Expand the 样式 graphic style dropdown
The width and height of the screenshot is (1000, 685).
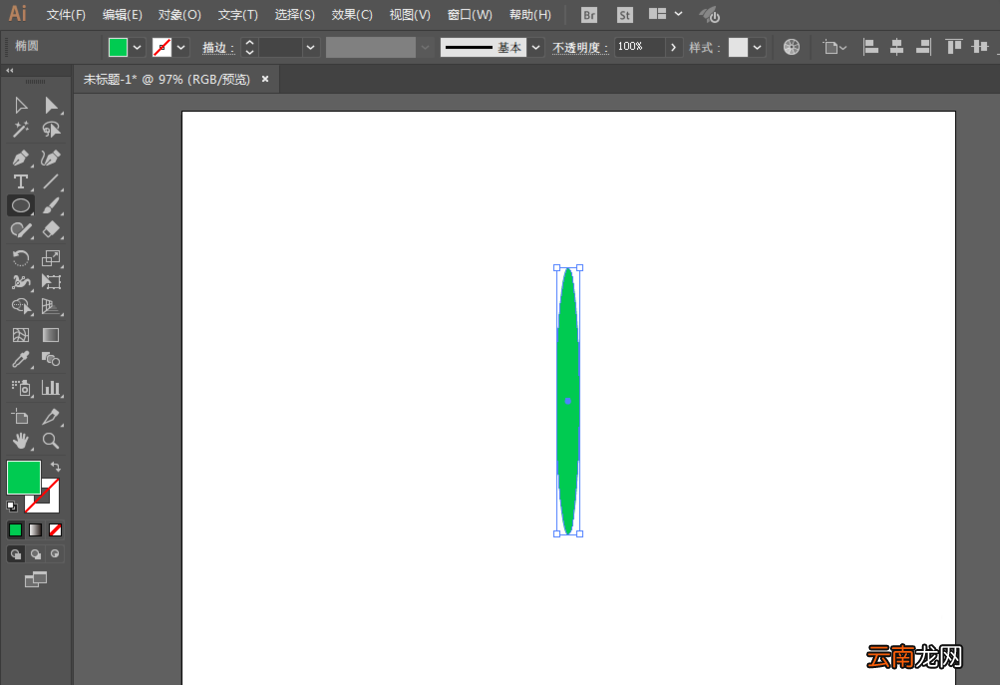(x=757, y=47)
